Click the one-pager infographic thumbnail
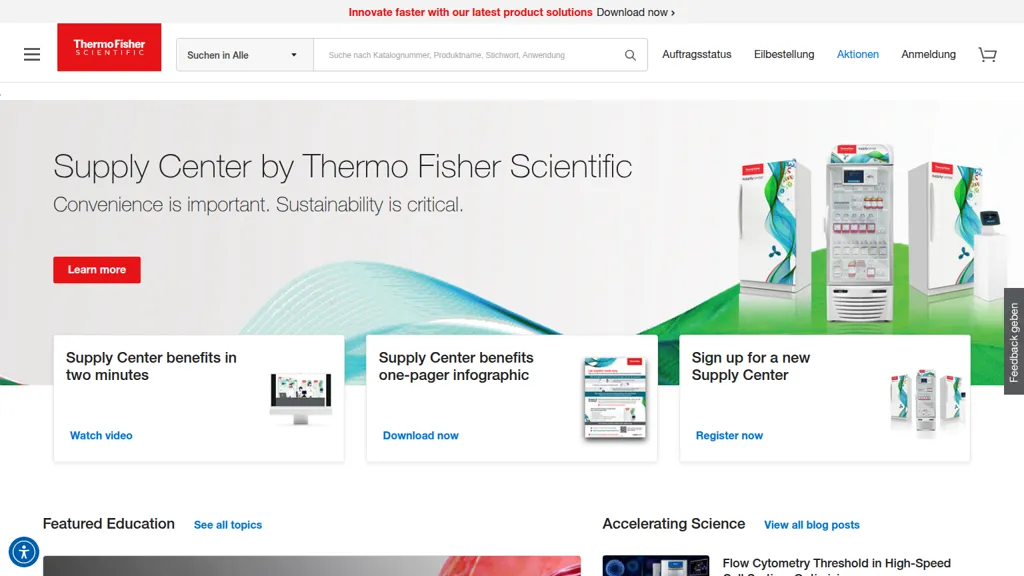 point(615,398)
